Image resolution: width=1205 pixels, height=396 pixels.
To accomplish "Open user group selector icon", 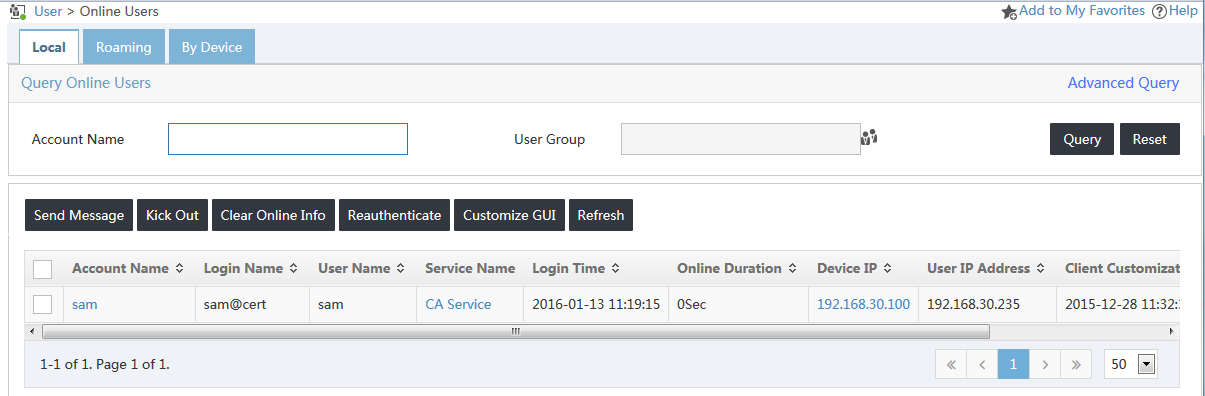I will (x=868, y=138).
